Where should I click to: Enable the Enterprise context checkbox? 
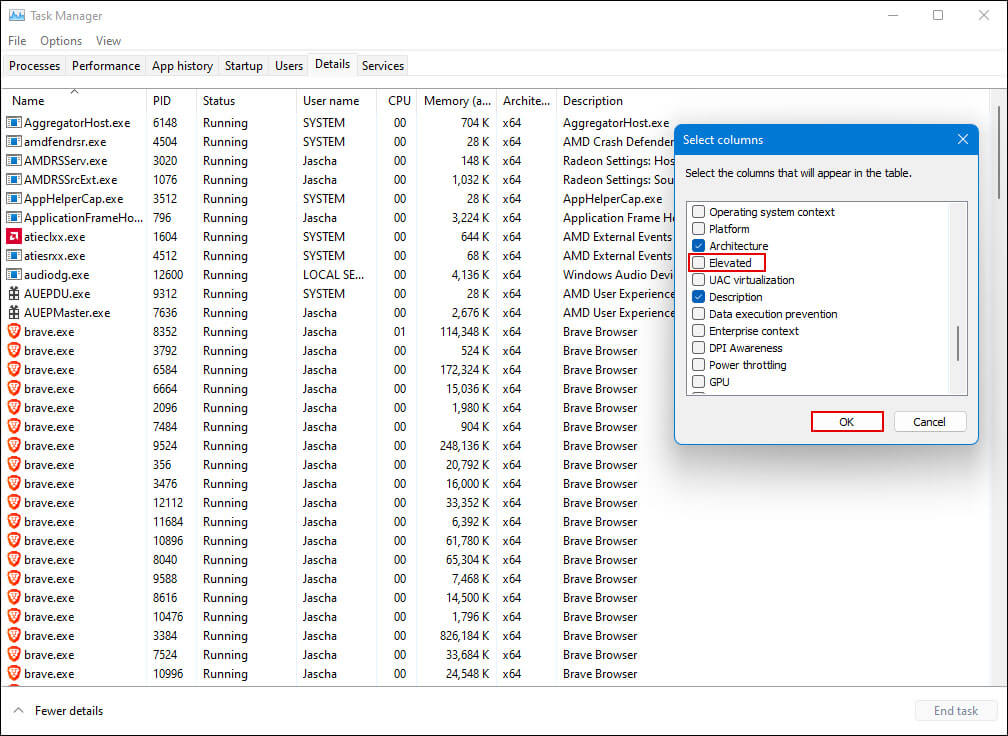[698, 331]
